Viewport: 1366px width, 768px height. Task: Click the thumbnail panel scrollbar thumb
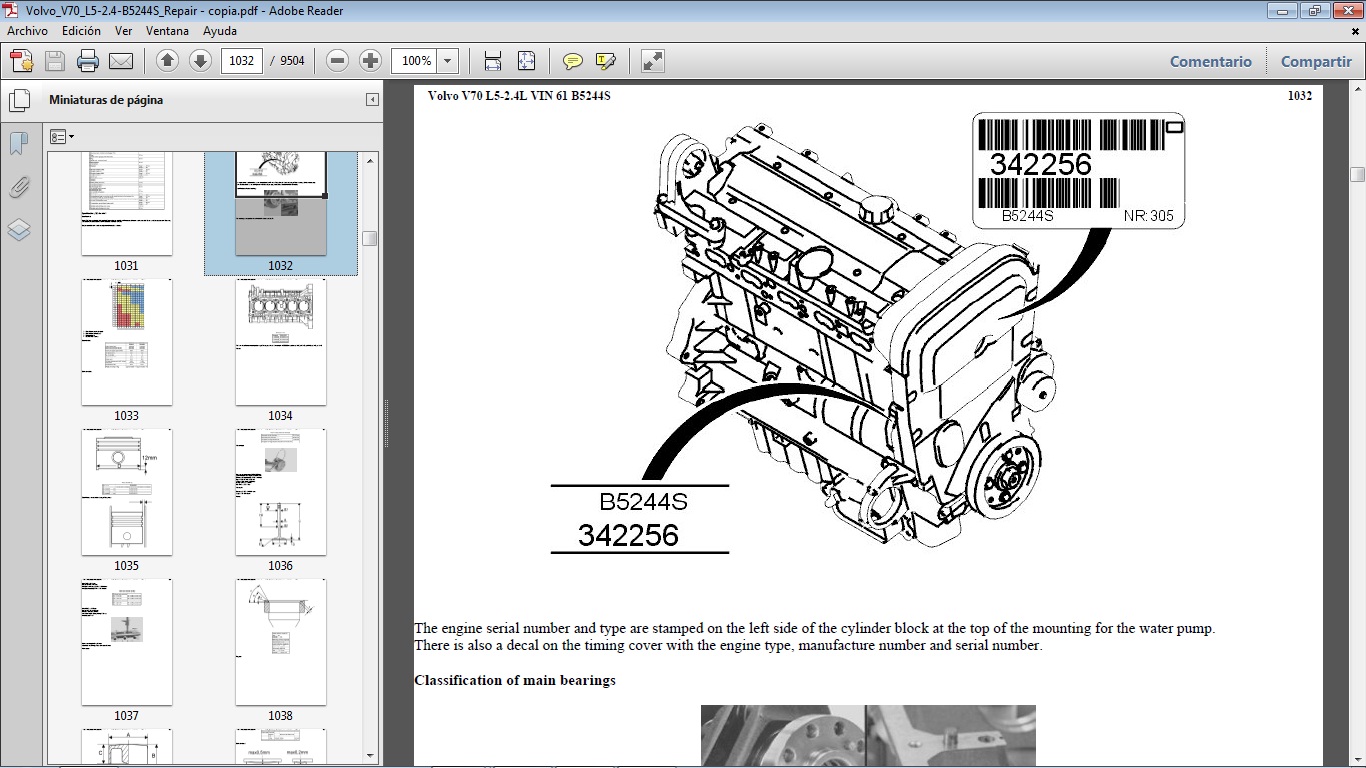[x=370, y=239]
